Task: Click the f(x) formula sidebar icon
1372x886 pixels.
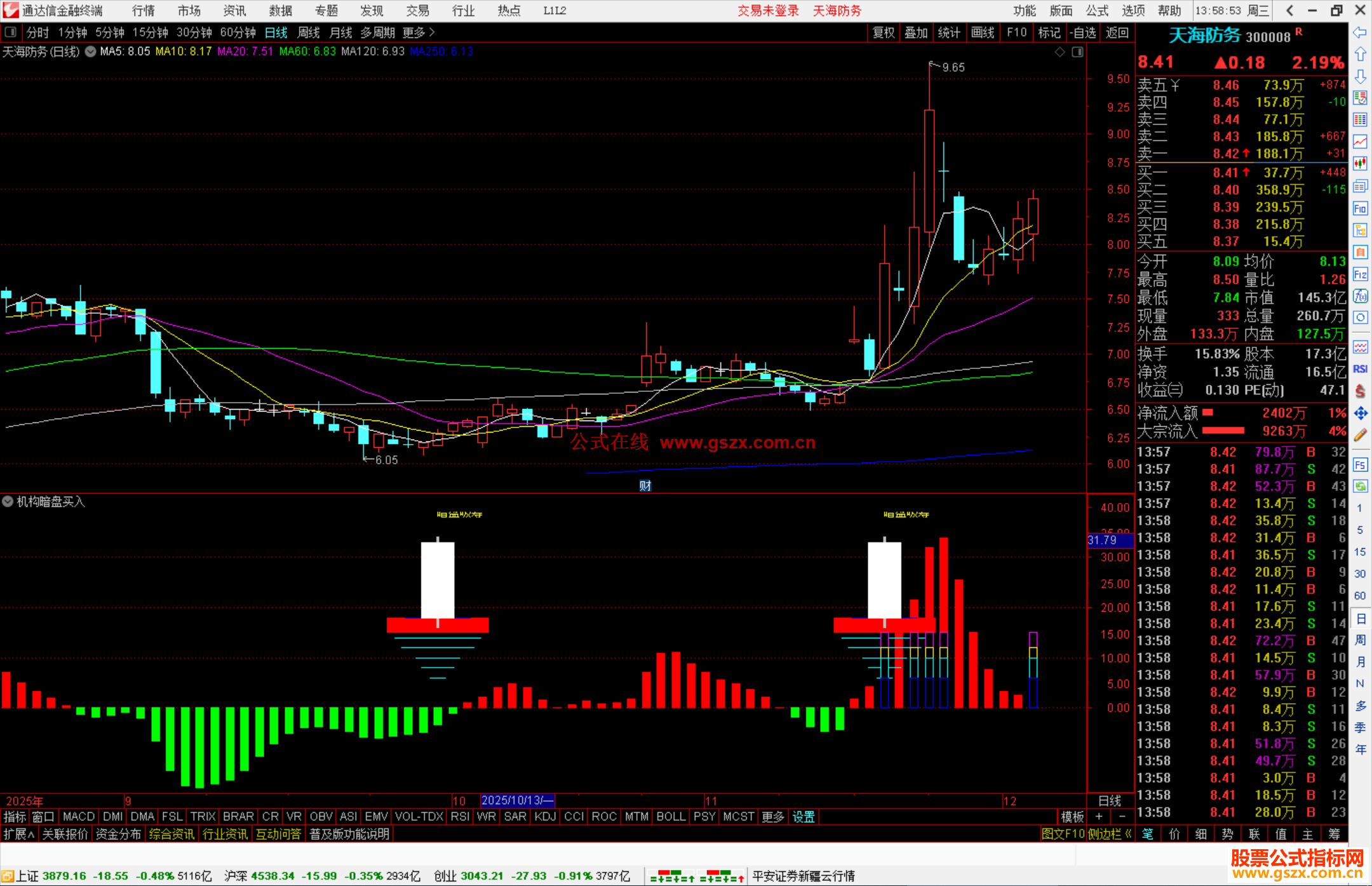Action: (1360, 296)
